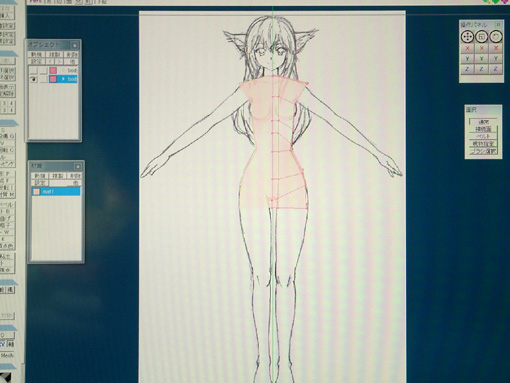Choose 接続面 in the selection panel
The height and width of the screenshot is (383, 510).
click(483, 129)
